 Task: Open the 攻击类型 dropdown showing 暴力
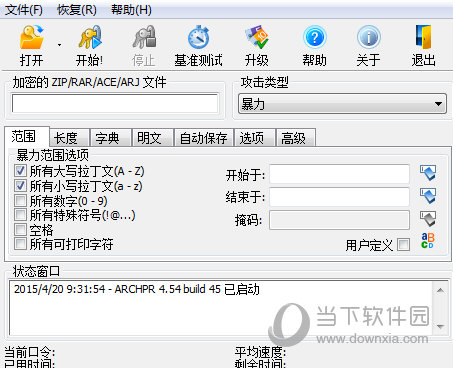point(342,104)
